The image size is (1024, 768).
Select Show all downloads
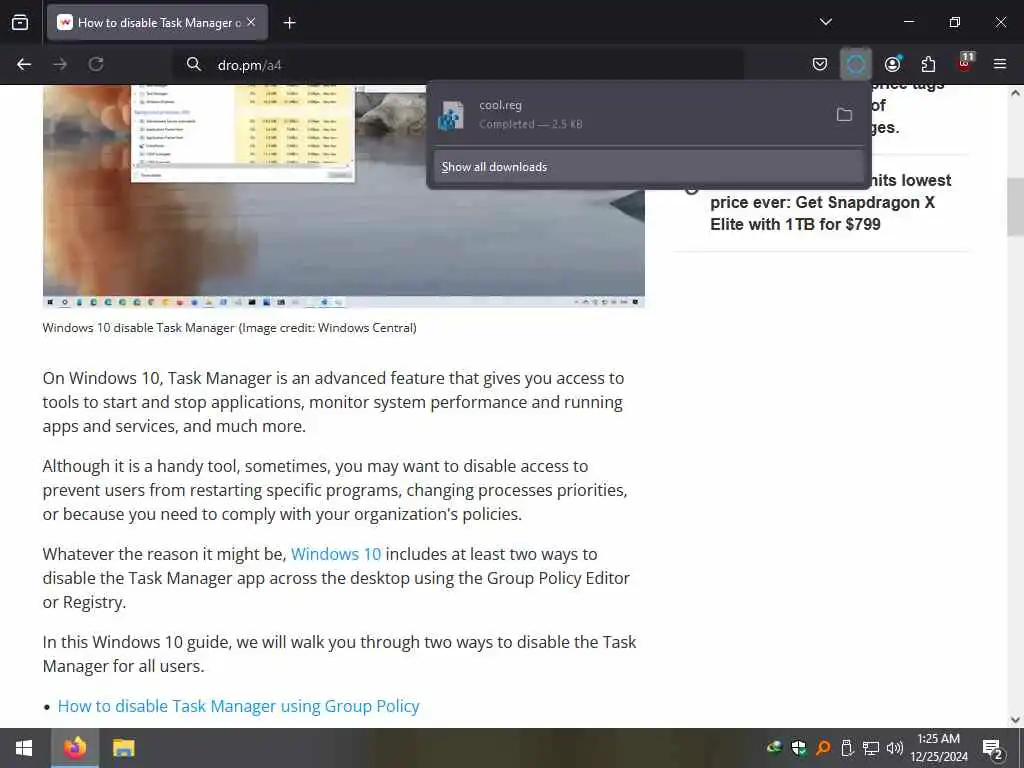pos(648,167)
